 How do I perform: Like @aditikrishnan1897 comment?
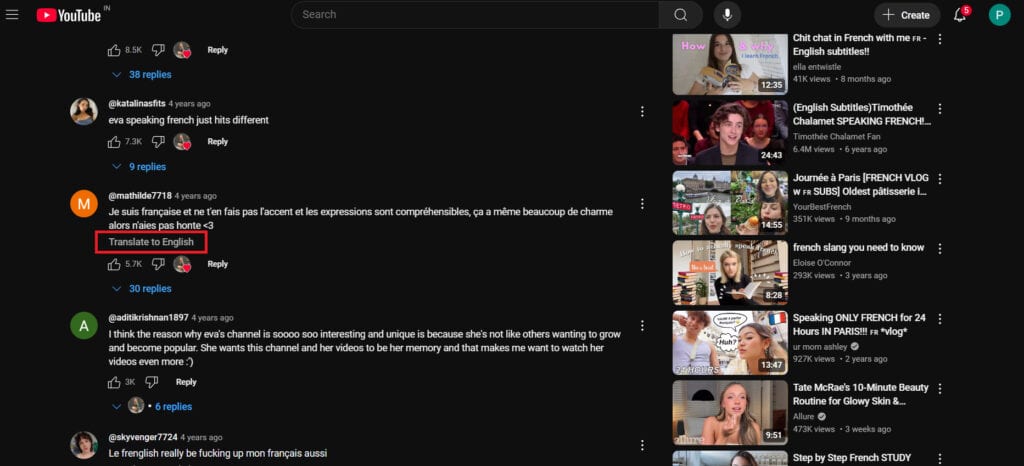tap(114, 382)
